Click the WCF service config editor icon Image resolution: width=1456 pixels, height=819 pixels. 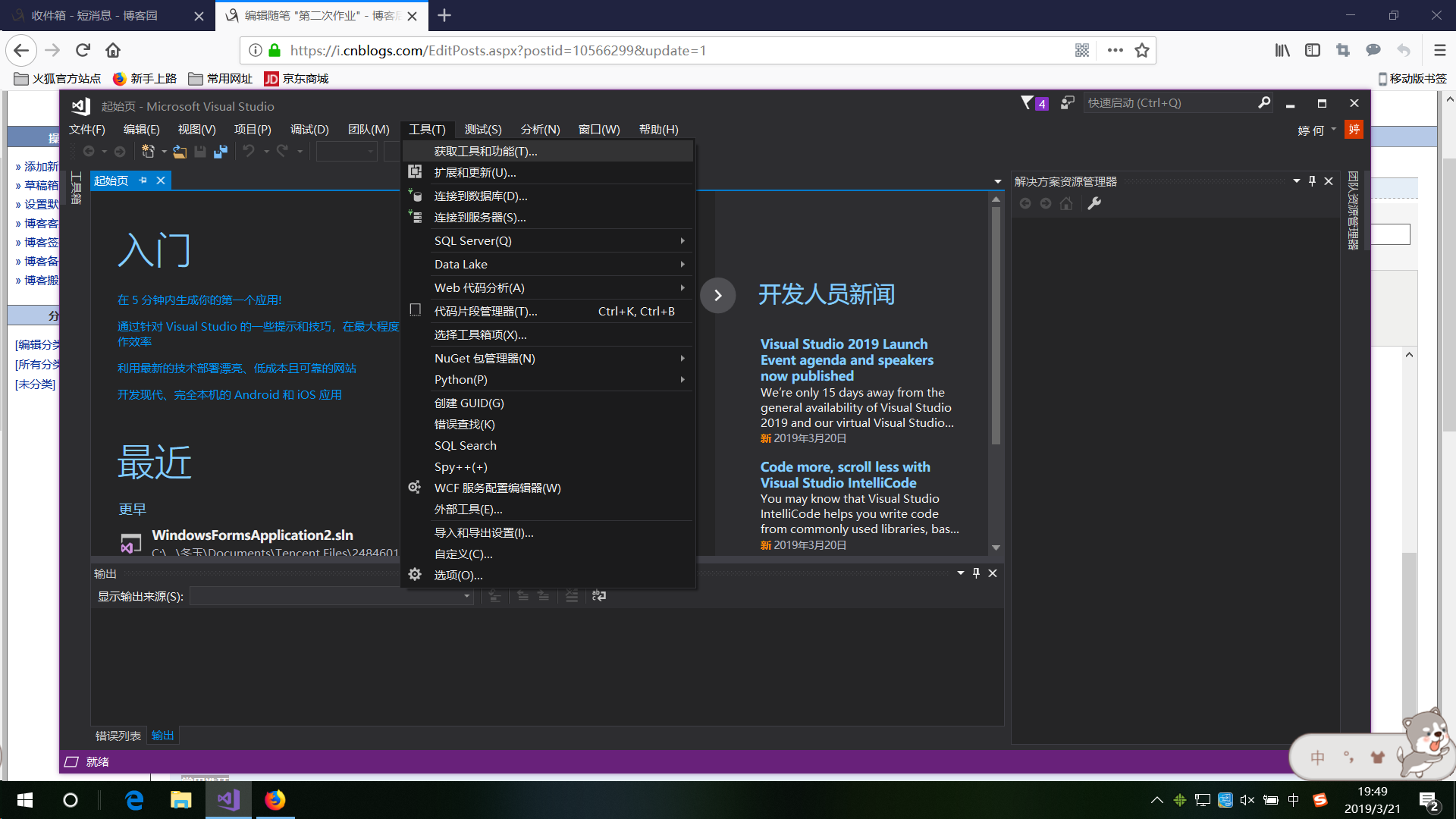pyautogui.click(x=415, y=488)
